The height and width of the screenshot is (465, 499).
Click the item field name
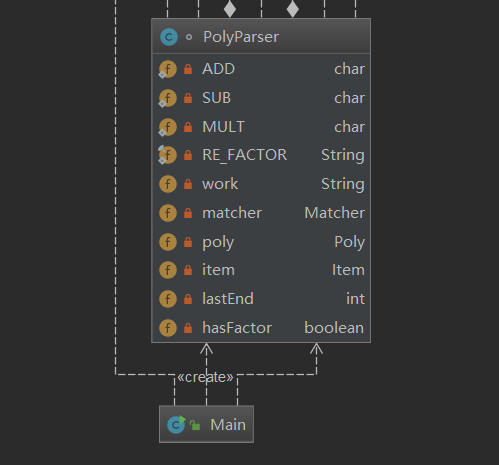pos(218,270)
